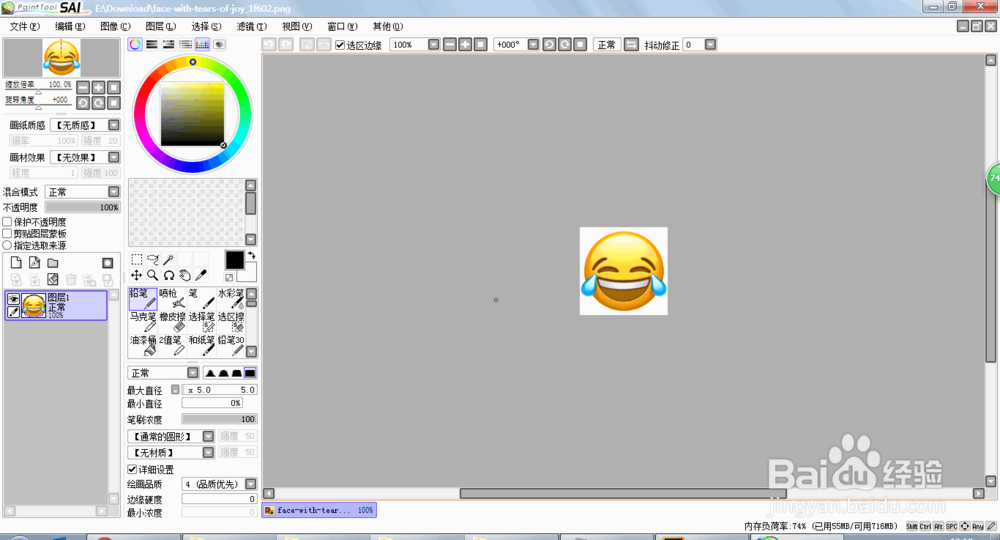Select the move tool
This screenshot has width=1000, height=540.
pyautogui.click(x=136, y=275)
